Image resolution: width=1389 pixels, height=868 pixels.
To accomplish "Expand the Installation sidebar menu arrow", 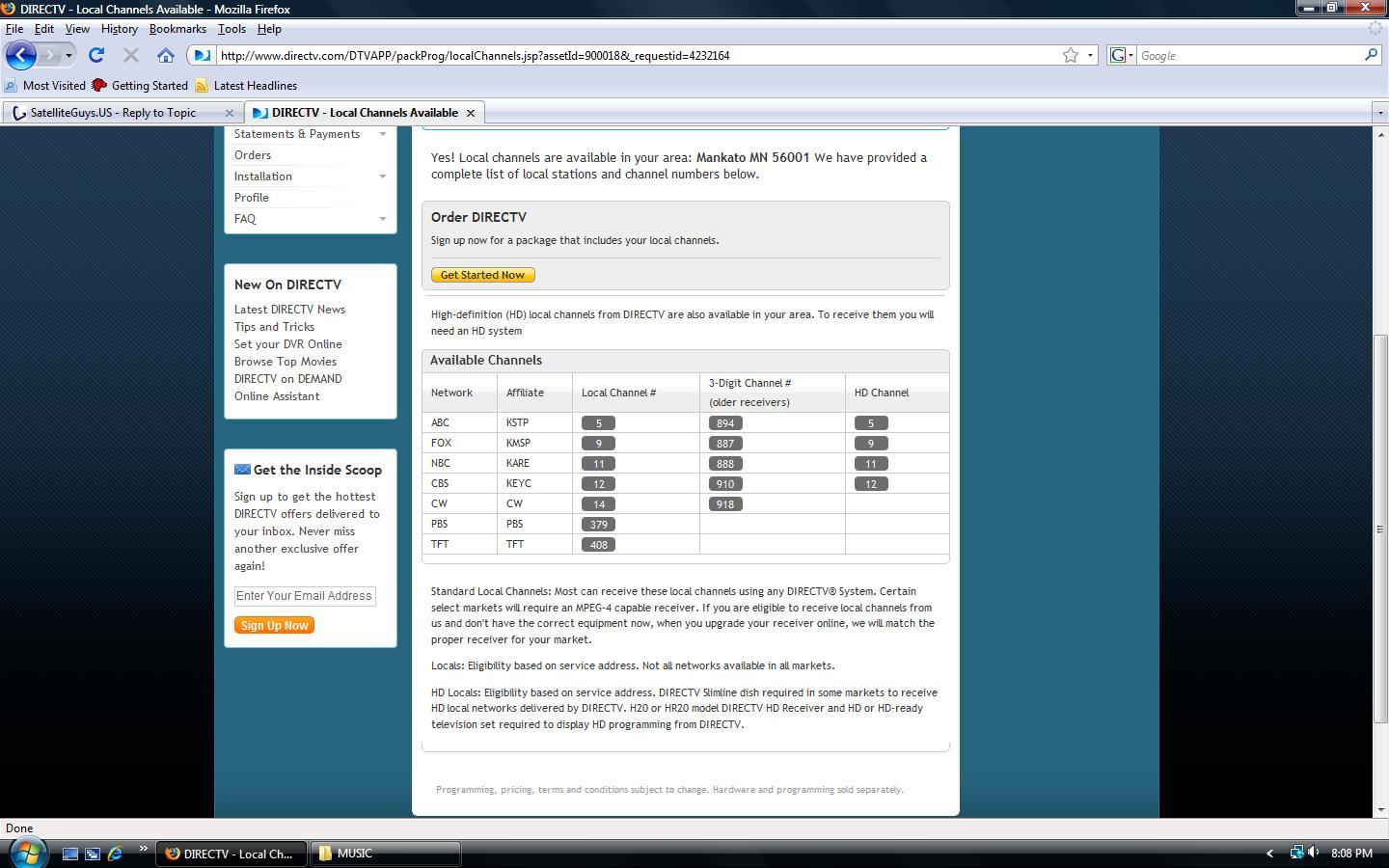I will (x=383, y=176).
